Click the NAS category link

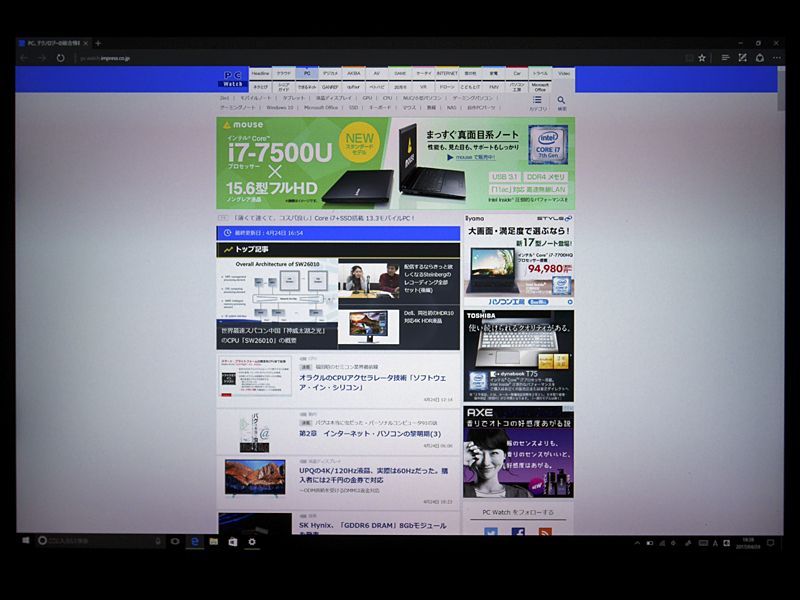[x=451, y=108]
